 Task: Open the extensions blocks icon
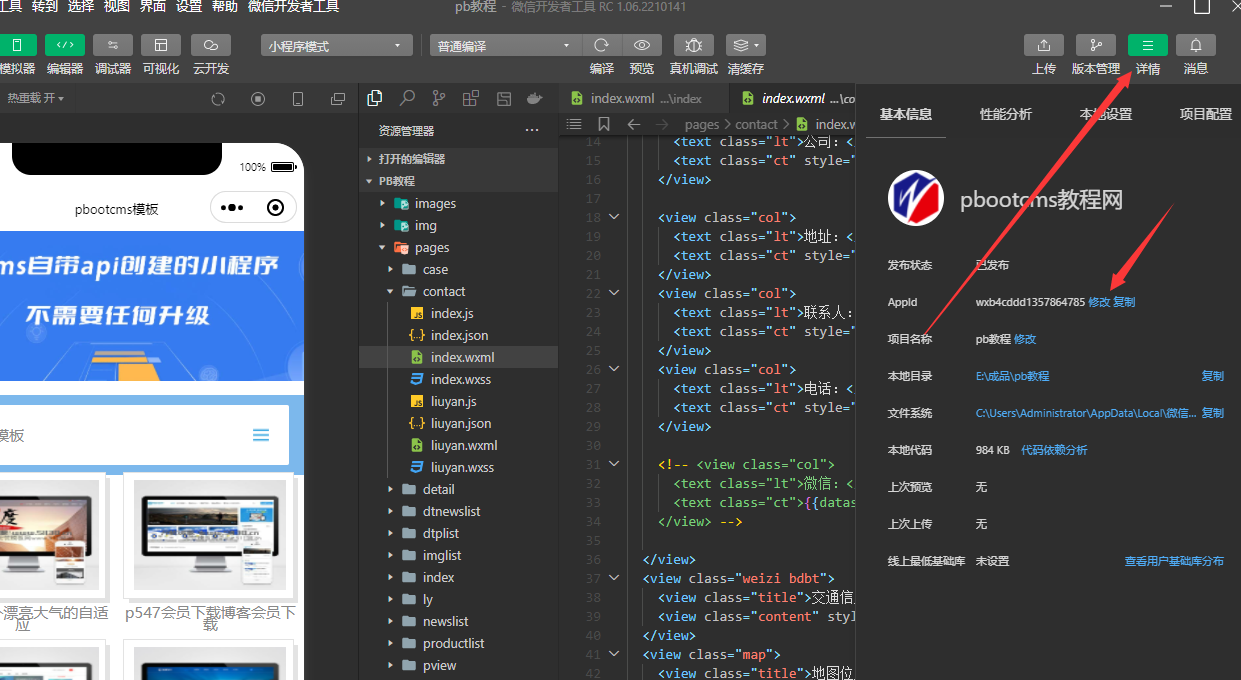(x=471, y=98)
